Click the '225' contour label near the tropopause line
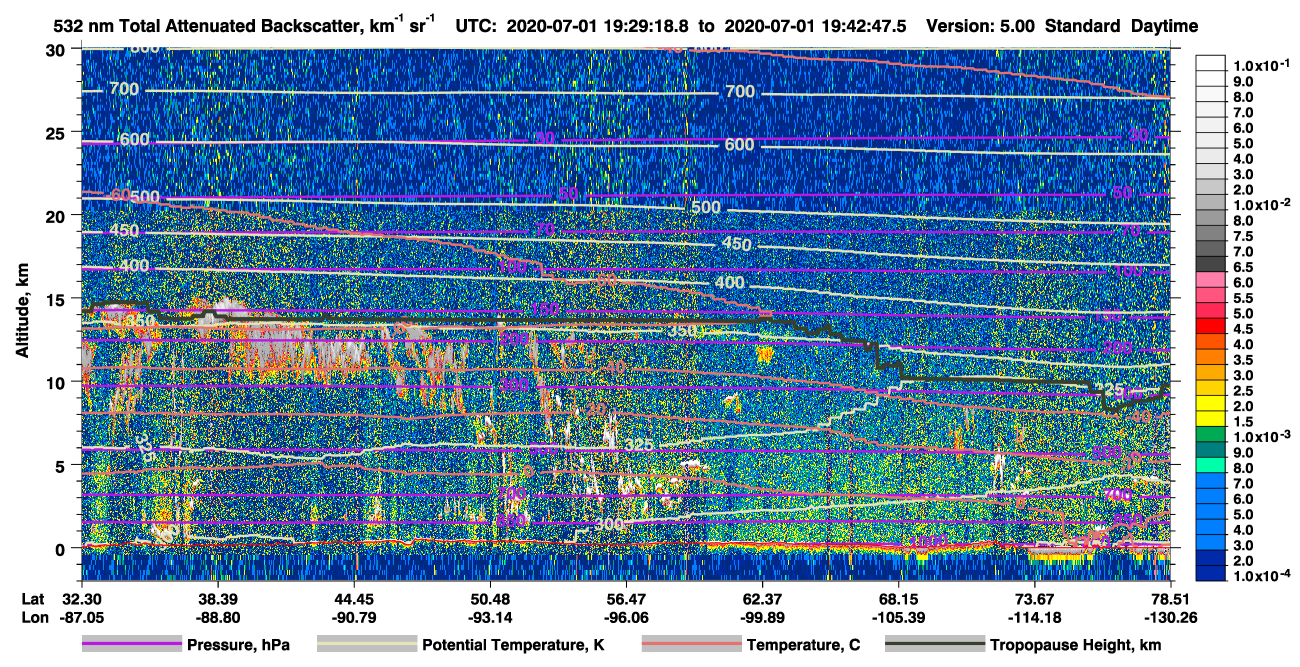Viewport: 1300px width, 667px height. click(1111, 390)
